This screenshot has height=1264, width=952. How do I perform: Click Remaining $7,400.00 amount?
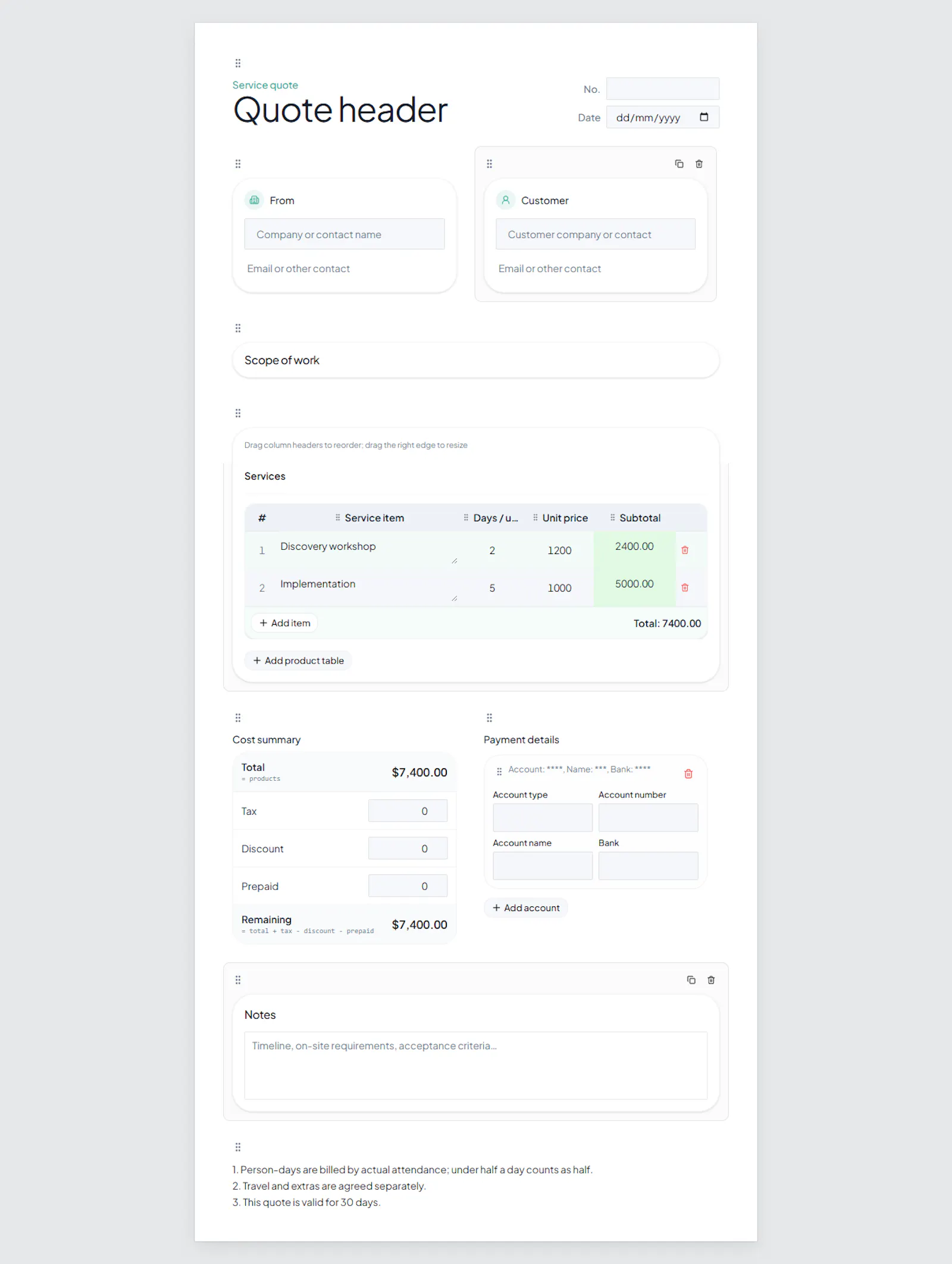(x=419, y=924)
